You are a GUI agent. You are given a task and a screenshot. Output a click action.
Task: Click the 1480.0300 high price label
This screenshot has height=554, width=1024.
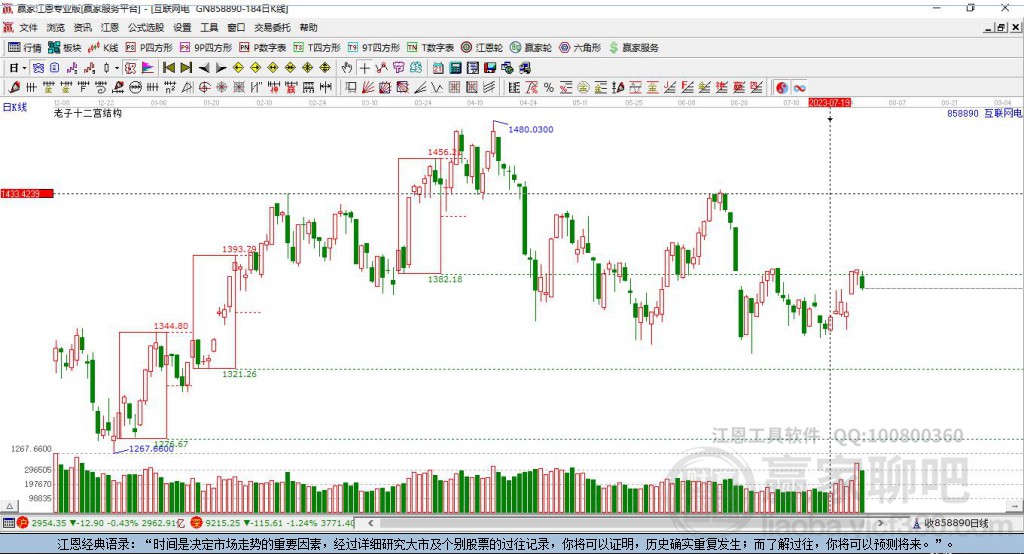[x=531, y=129]
